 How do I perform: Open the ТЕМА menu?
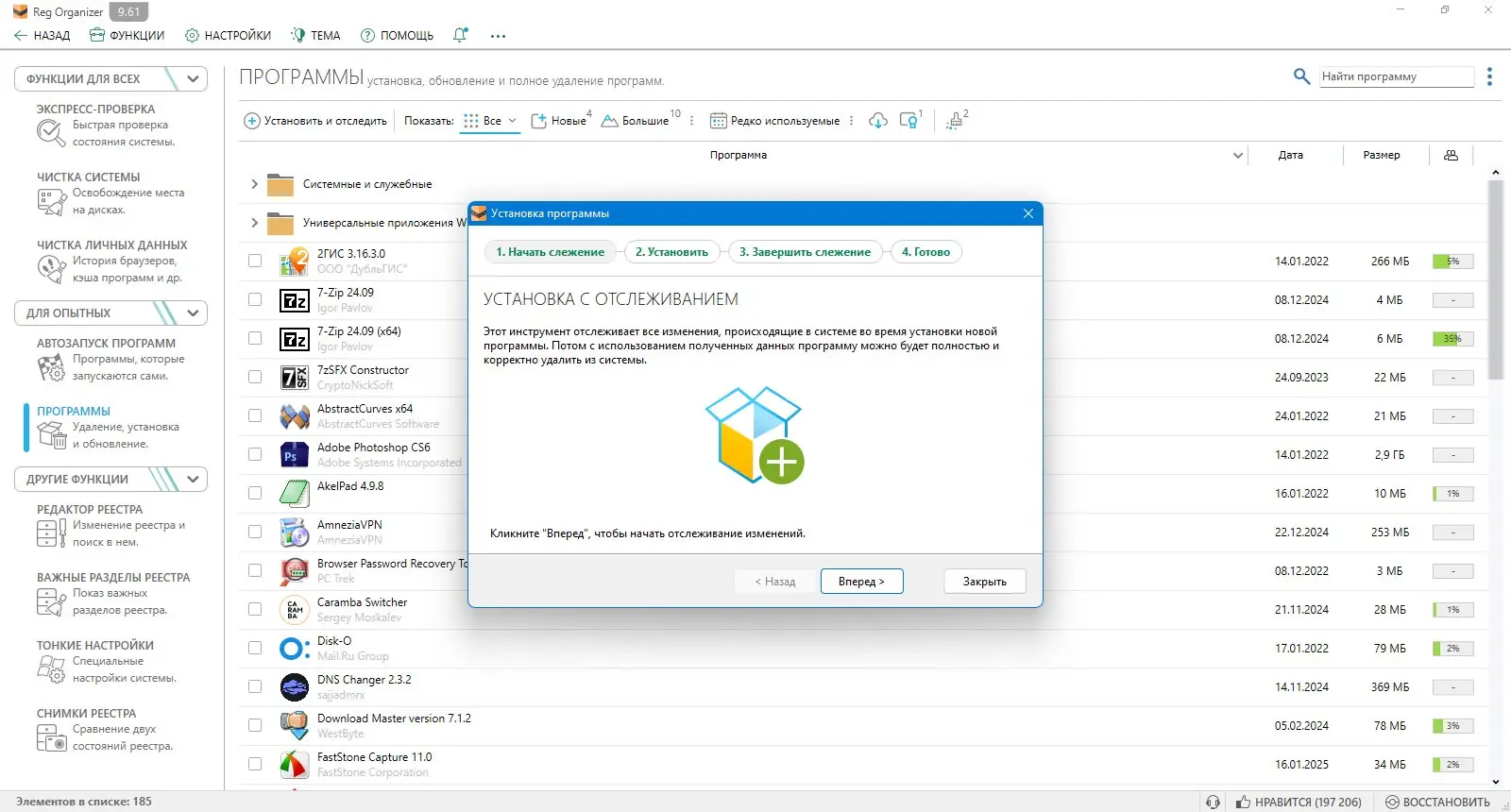click(x=315, y=36)
